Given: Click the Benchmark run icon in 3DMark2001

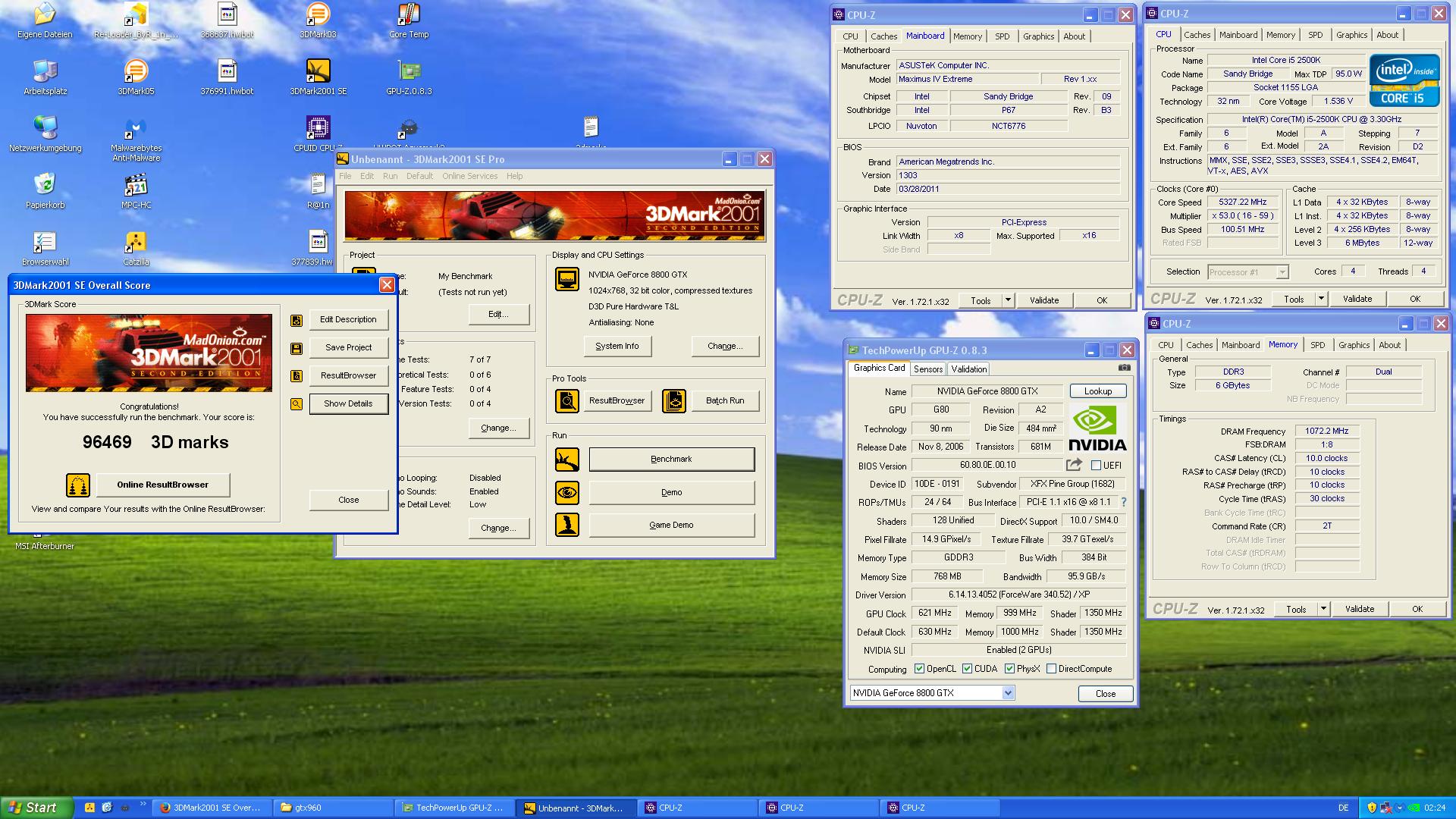Looking at the screenshot, I should 567,460.
